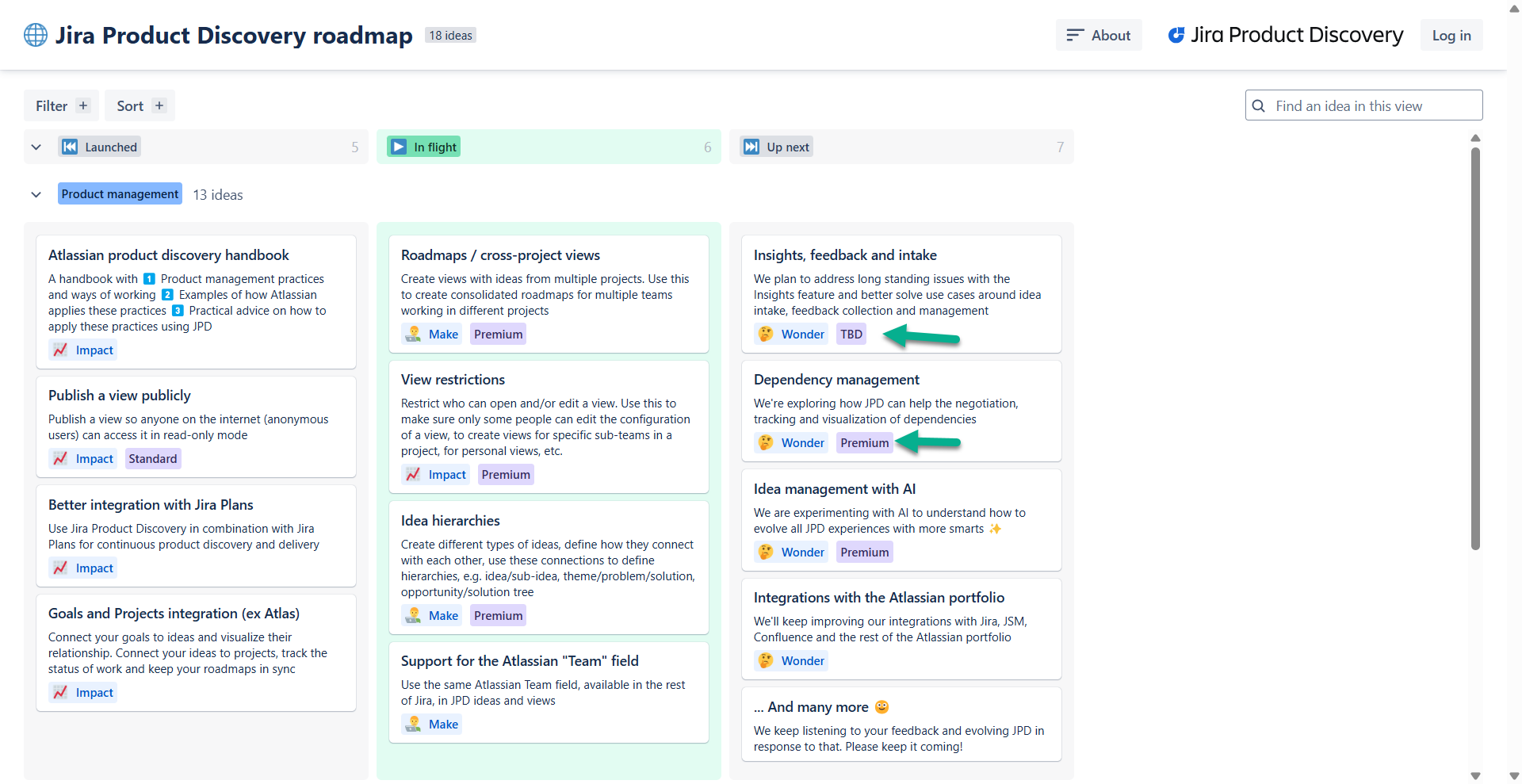Click the Jira Product Discovery logo icon
The width and height of the screenshot is (1522, 784).
[x=1178, y=34]
